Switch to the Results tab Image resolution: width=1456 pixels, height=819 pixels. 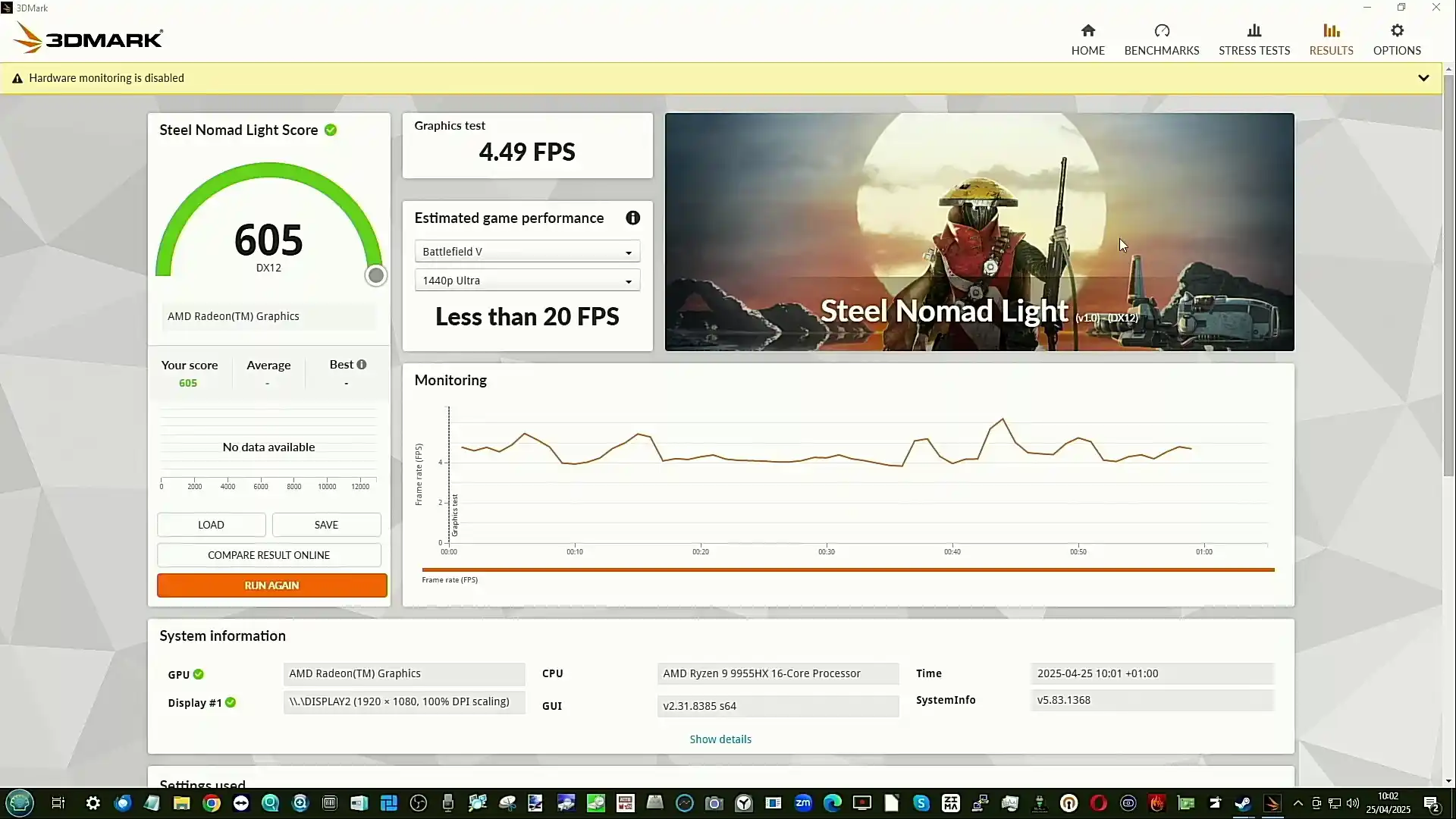(1331, 39)
